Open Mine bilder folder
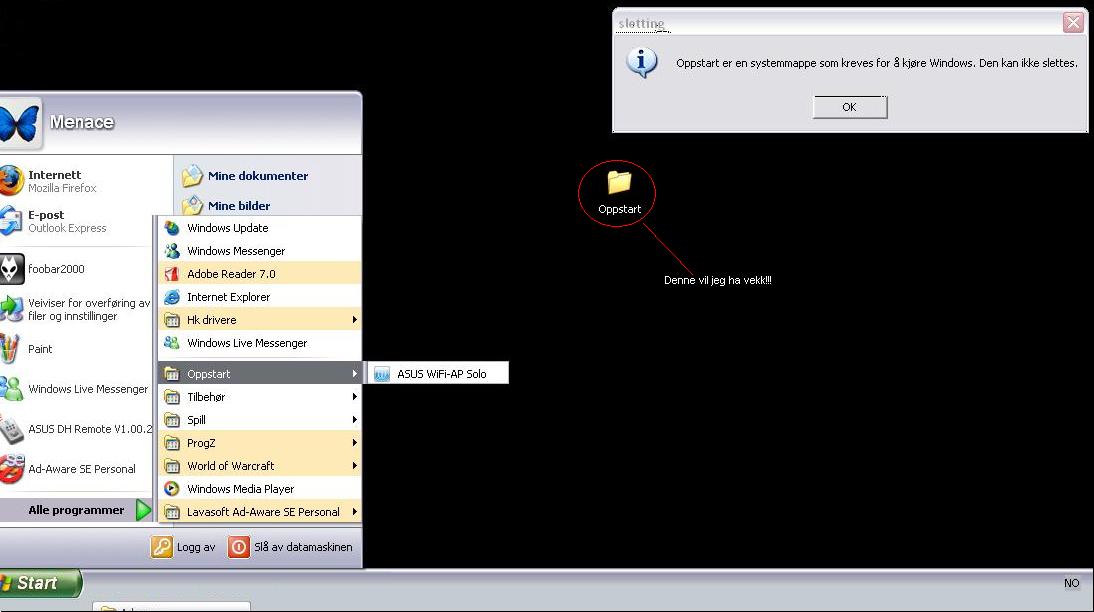 pyautogui.click(x=226, y=205)
